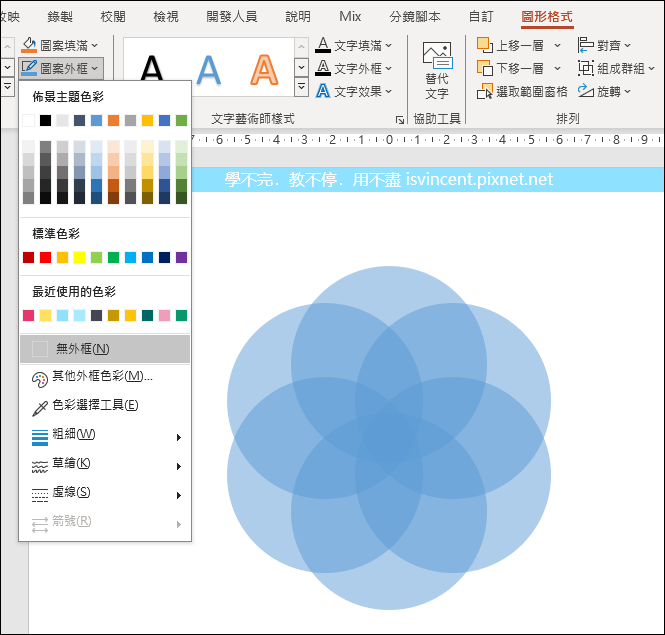
Task: Expand the 上移一層 dropdown arrow
Action: click(557, 45)
